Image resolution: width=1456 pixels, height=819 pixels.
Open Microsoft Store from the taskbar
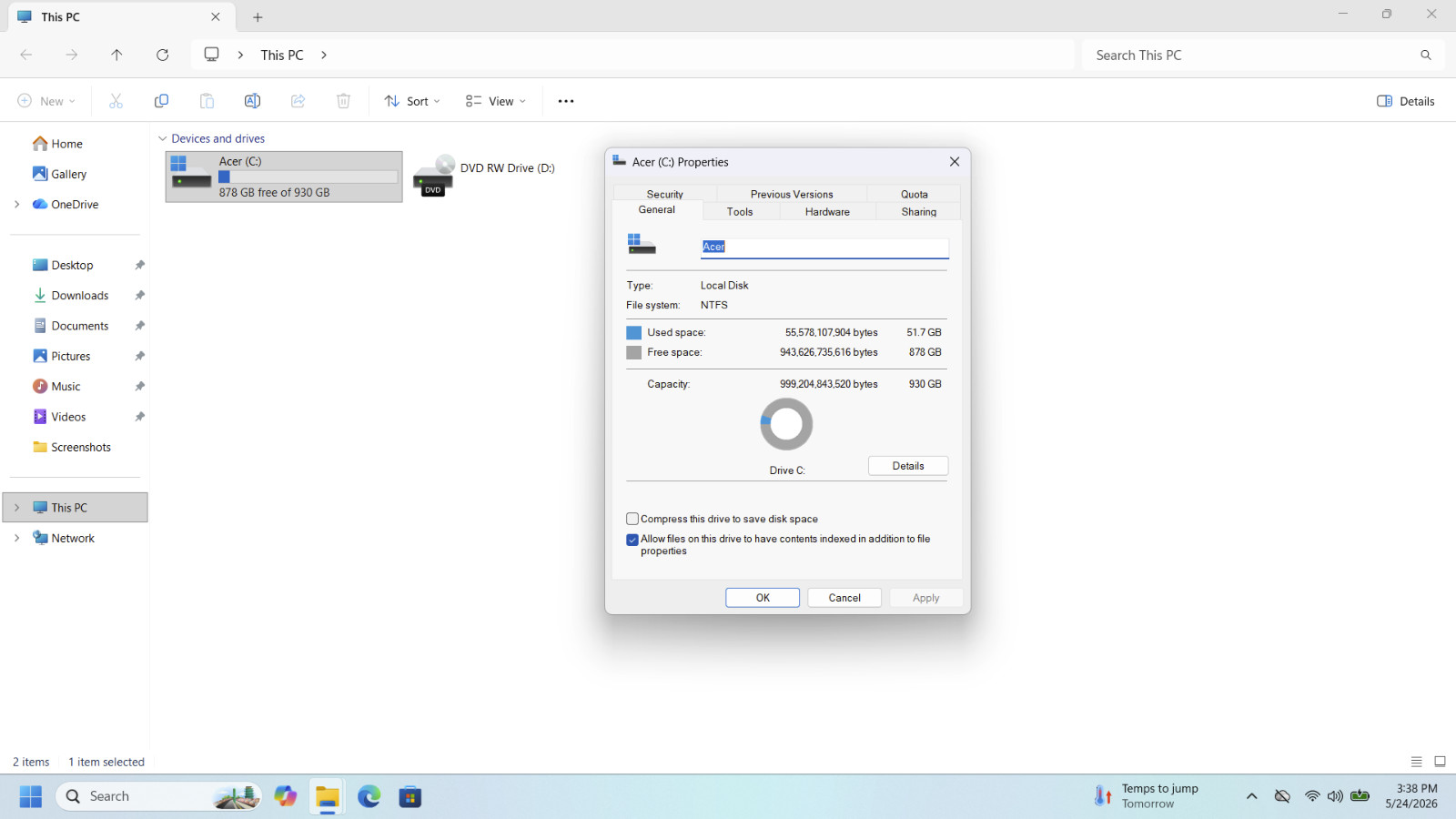[410, 796]
